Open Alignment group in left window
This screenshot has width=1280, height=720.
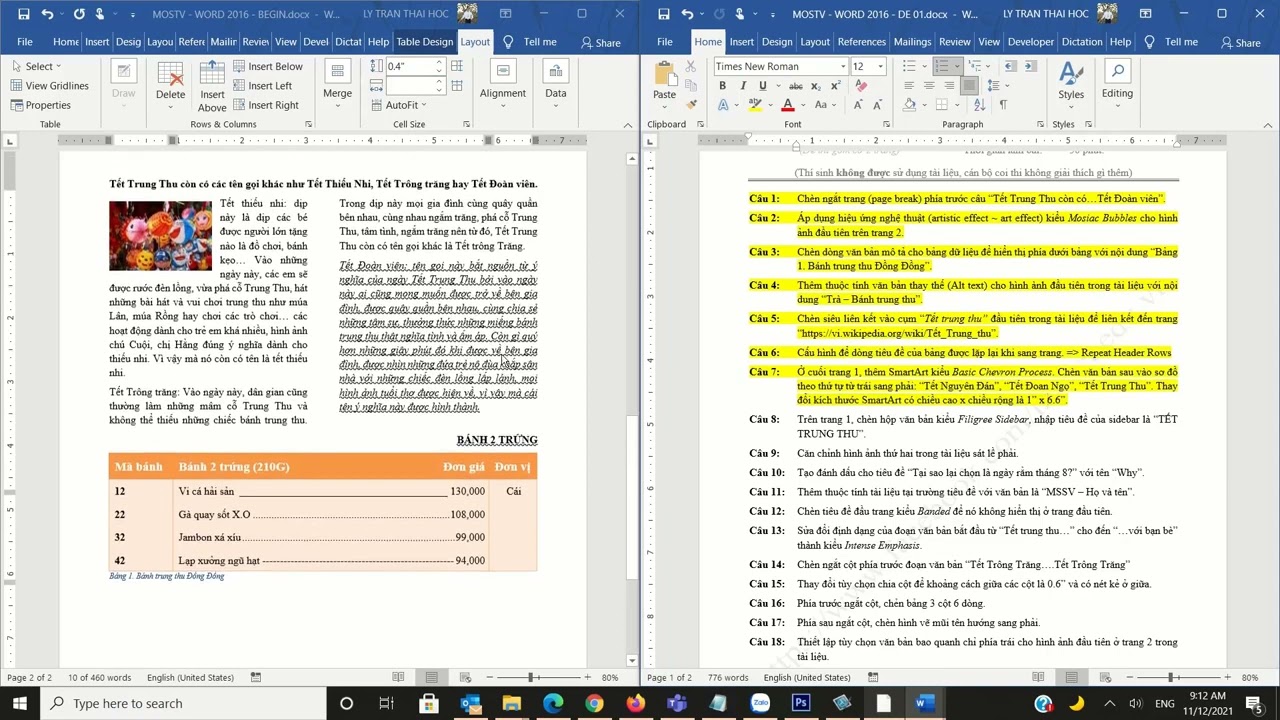503,82
